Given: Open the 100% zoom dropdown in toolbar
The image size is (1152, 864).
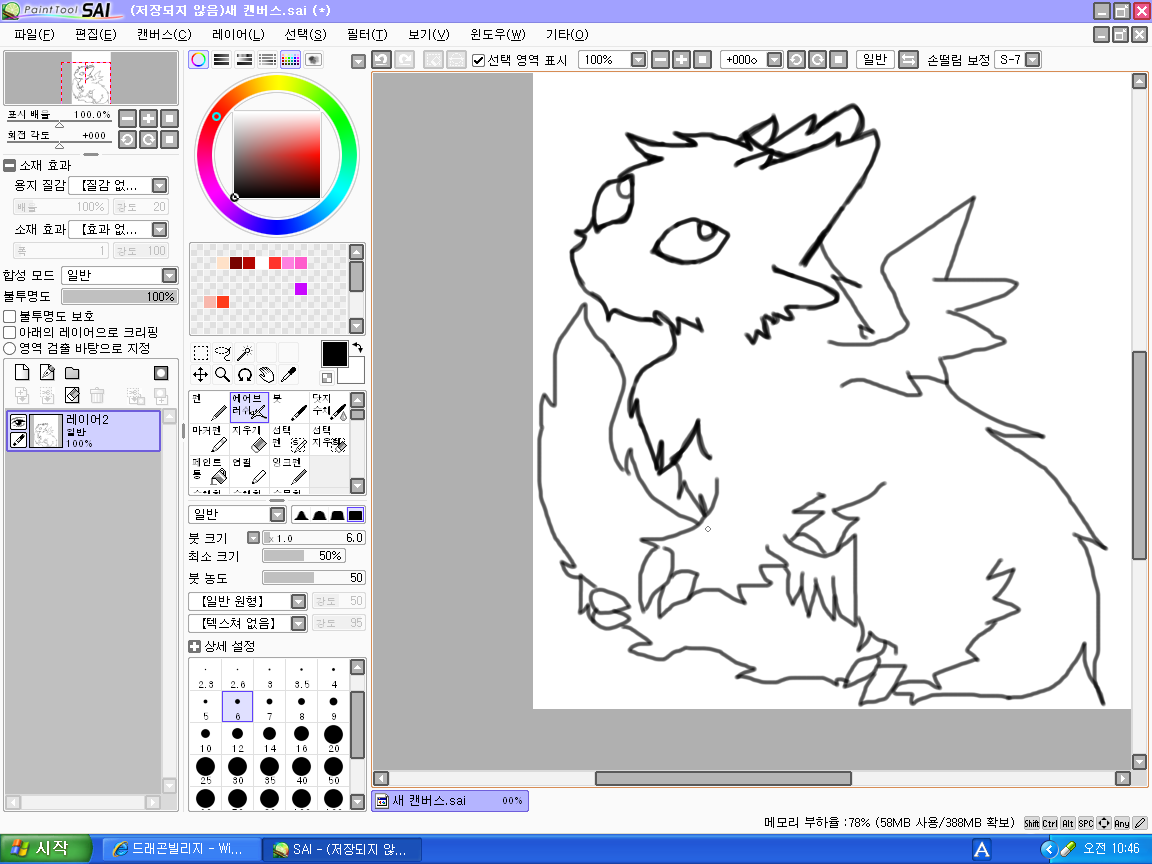Looking at the screenshot, I should (x=638, y=60).
